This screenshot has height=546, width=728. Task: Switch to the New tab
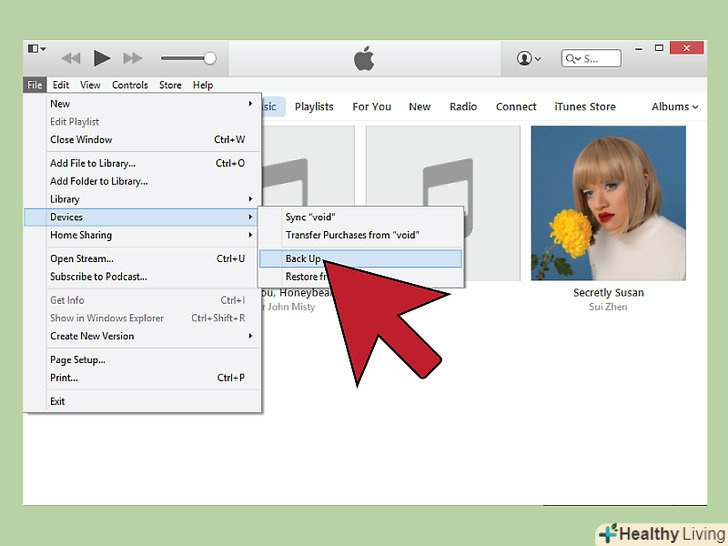(x=420, y=107)
